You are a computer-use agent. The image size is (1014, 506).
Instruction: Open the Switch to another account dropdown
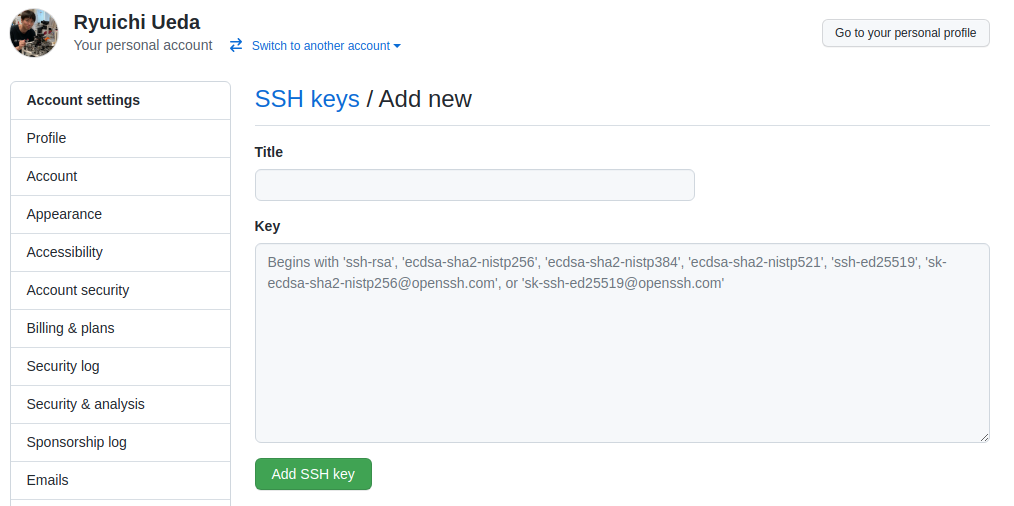pos(326,46)
